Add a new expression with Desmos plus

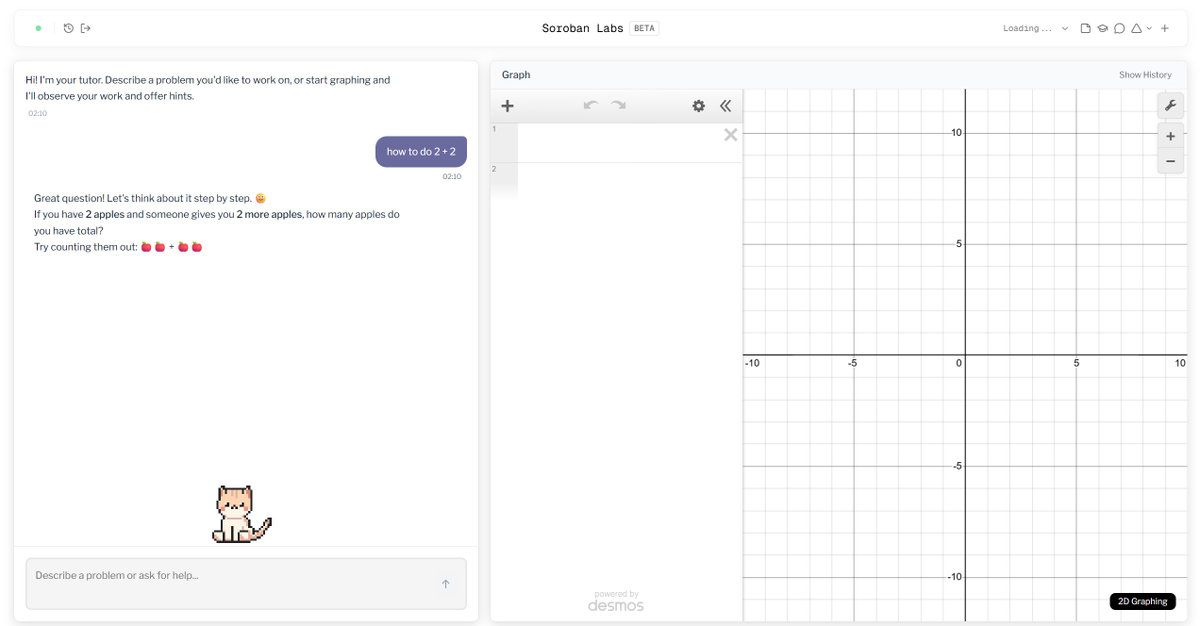(x=507, y=106)
